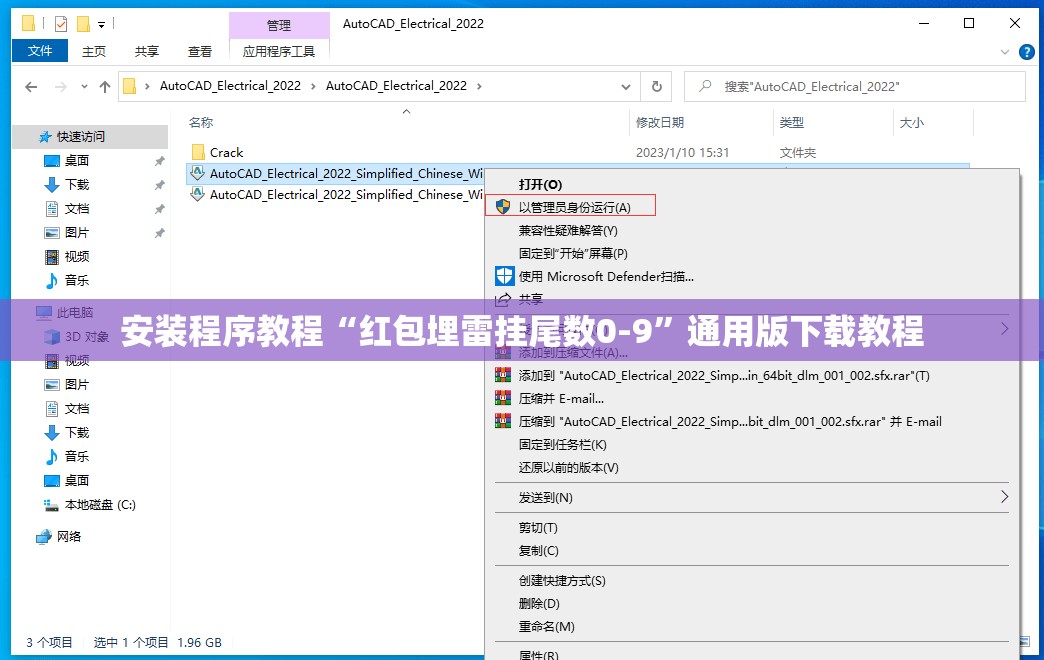Refresh the folder view
Screen dimensions: 1044x660
(656, 87)
